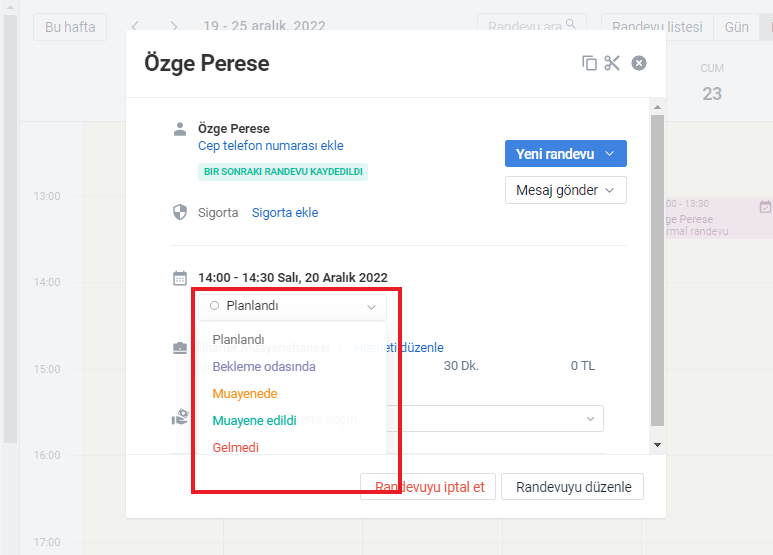Click the dialog scrollbar up arrow
This screenshot has width=773, height=555.
657,107
